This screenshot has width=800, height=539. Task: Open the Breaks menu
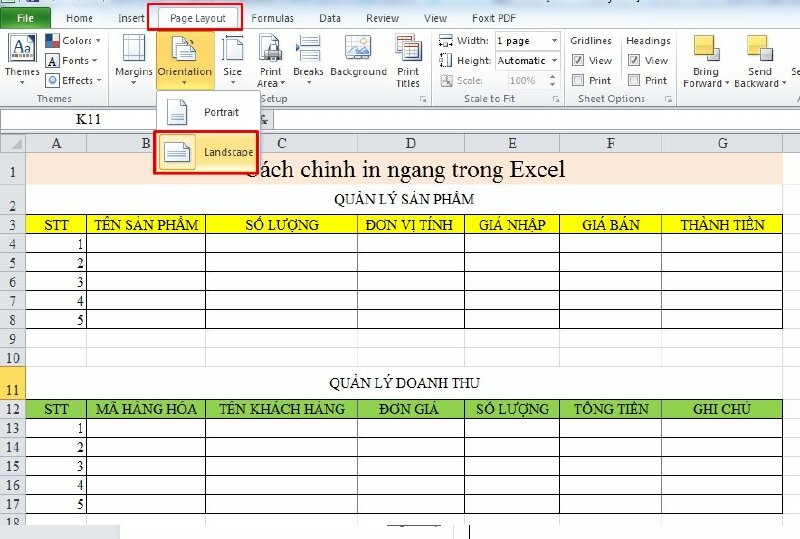click(x=308, y=60)
